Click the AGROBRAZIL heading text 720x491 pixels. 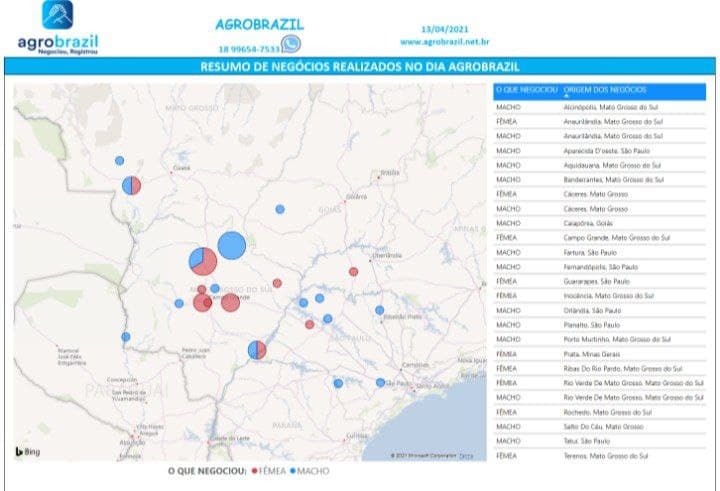pyautogui.click(x=259, y=24)
